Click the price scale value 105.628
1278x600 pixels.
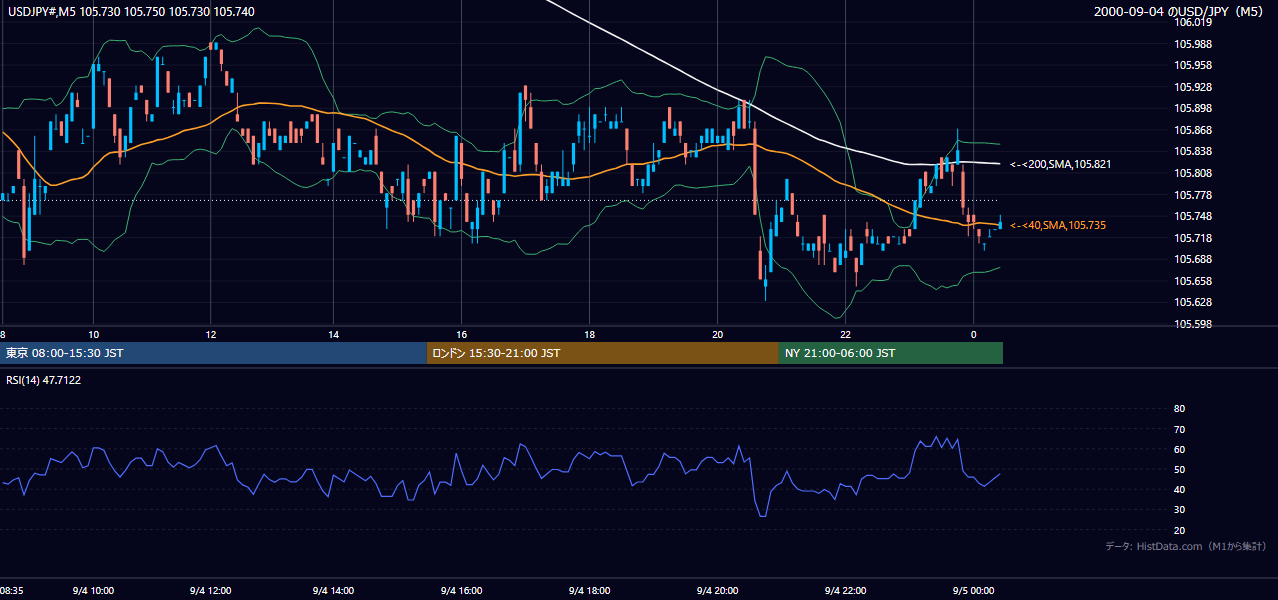pyautogui.click(x=1192, y=302)
